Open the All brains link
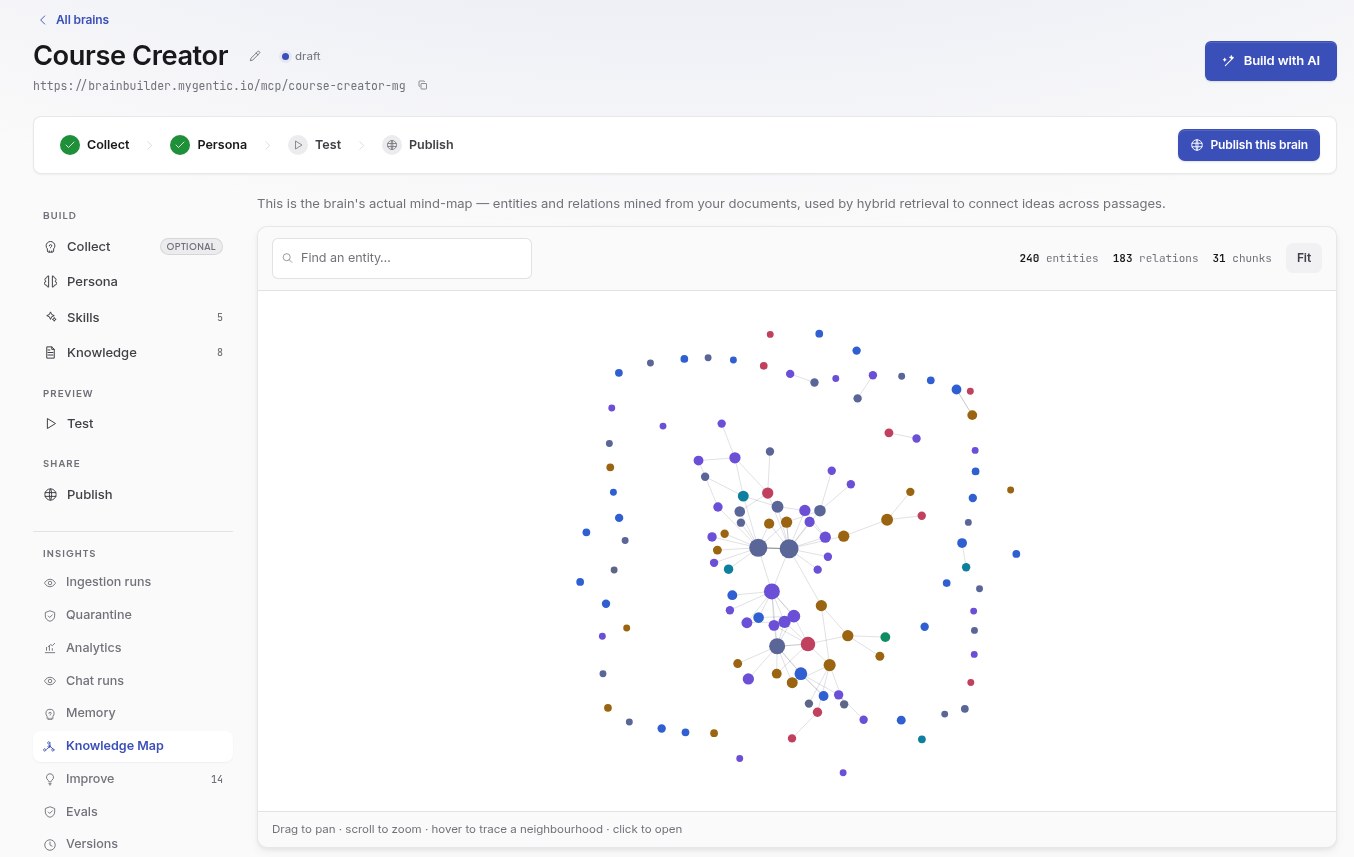This screenshot has height=857, width=1354. point(83,20)
